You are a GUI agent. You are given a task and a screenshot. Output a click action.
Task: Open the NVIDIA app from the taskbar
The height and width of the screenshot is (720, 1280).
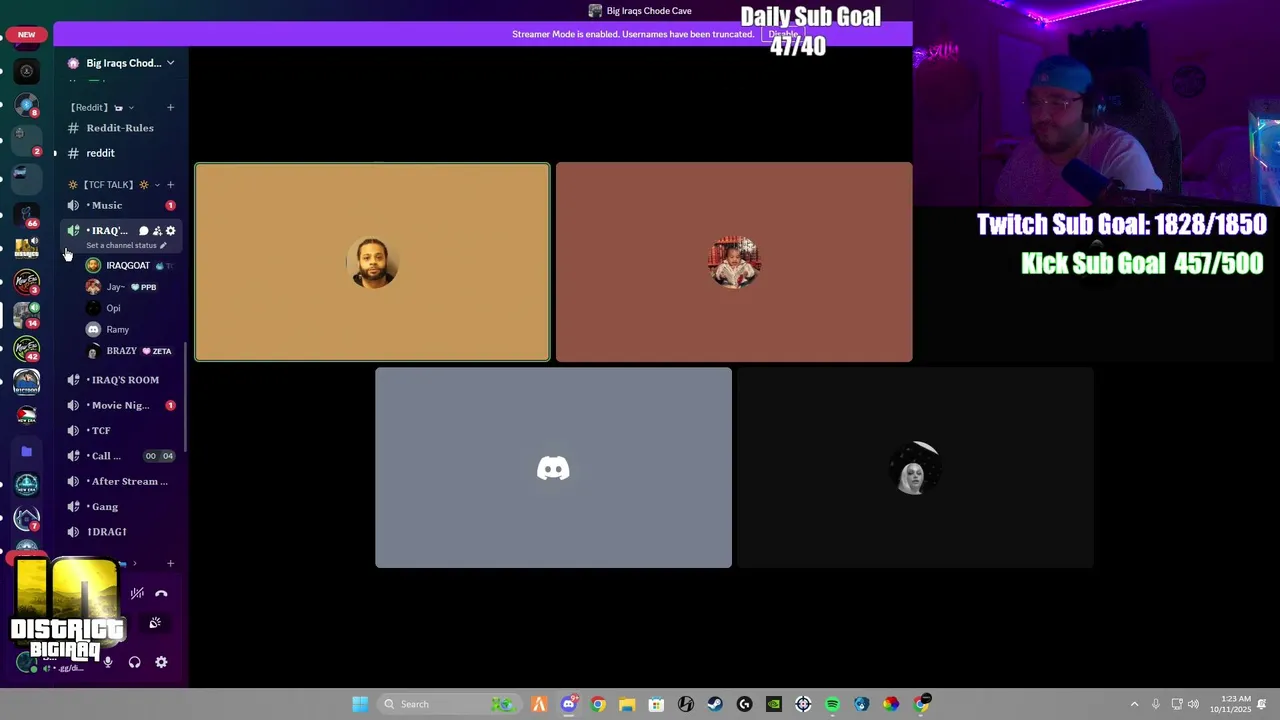[x=773, y=704]
